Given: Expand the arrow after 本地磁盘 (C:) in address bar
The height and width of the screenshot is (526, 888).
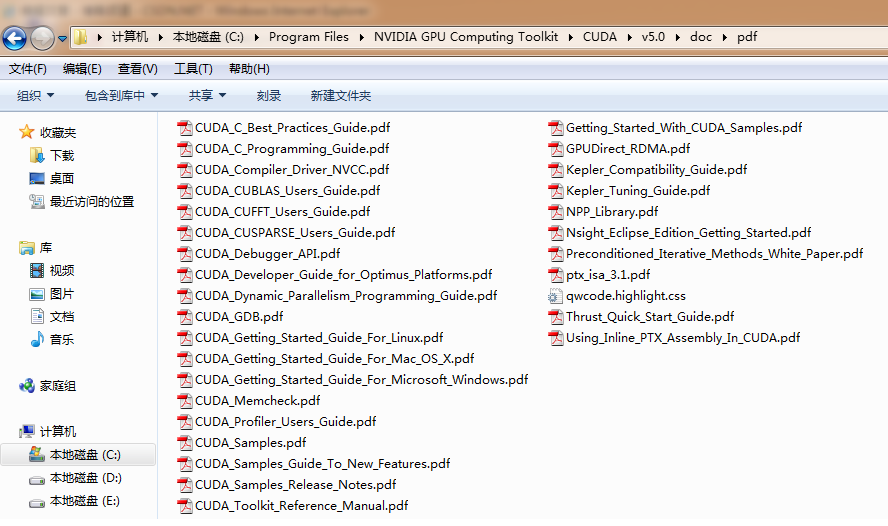Looking at the screenshot, I should click(x=257, y=37).
